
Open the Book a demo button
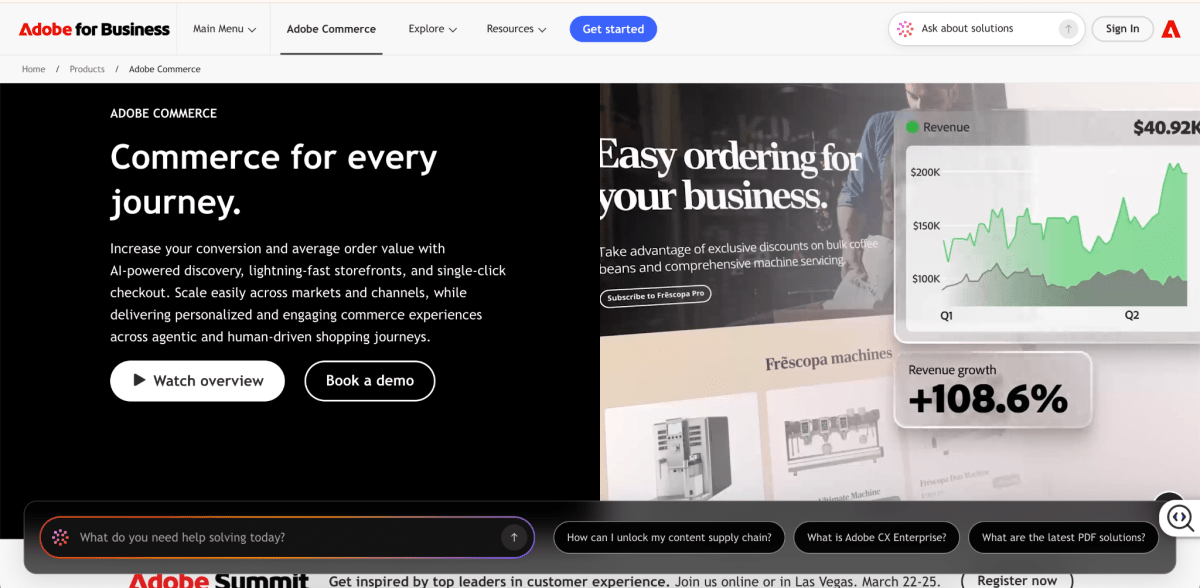370,381
